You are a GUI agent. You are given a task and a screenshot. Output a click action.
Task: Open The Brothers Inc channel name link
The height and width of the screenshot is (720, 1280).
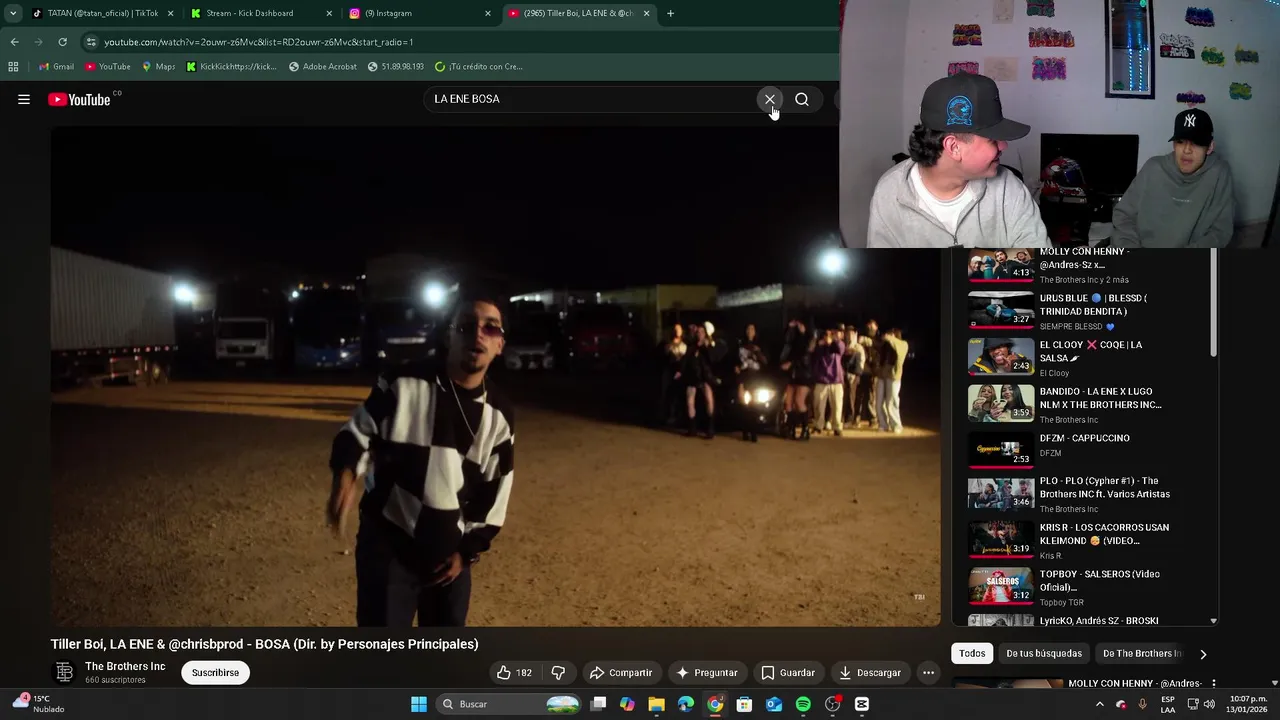click(x=125, y=666)
